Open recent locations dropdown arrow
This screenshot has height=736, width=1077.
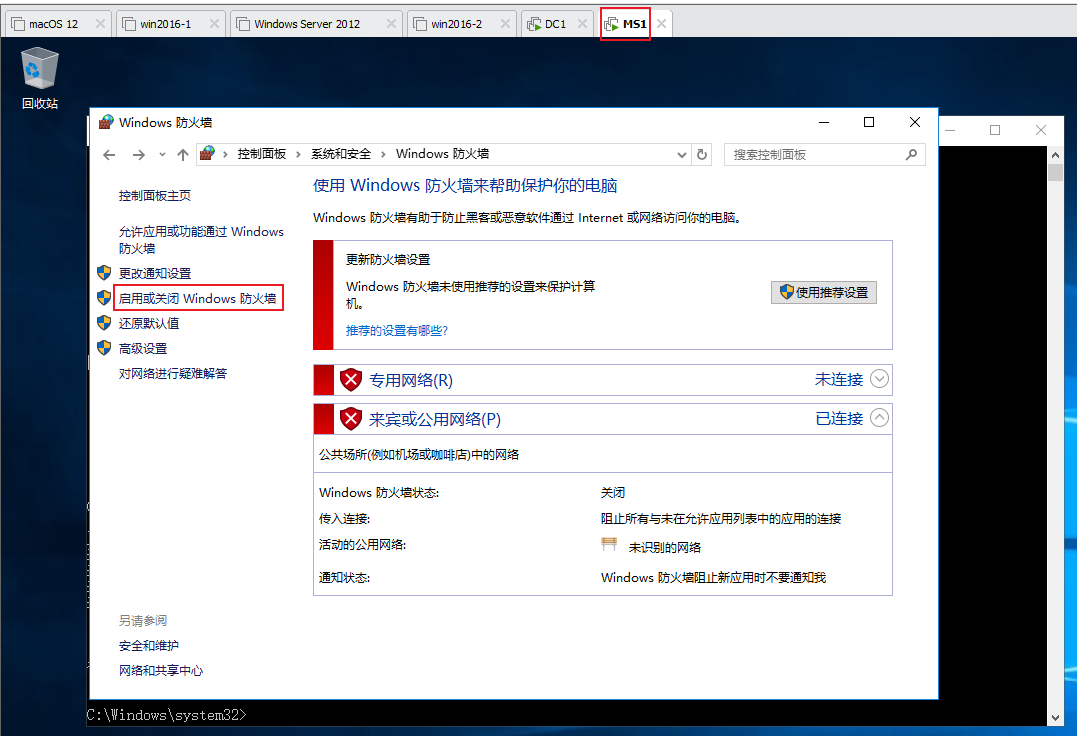162,154
